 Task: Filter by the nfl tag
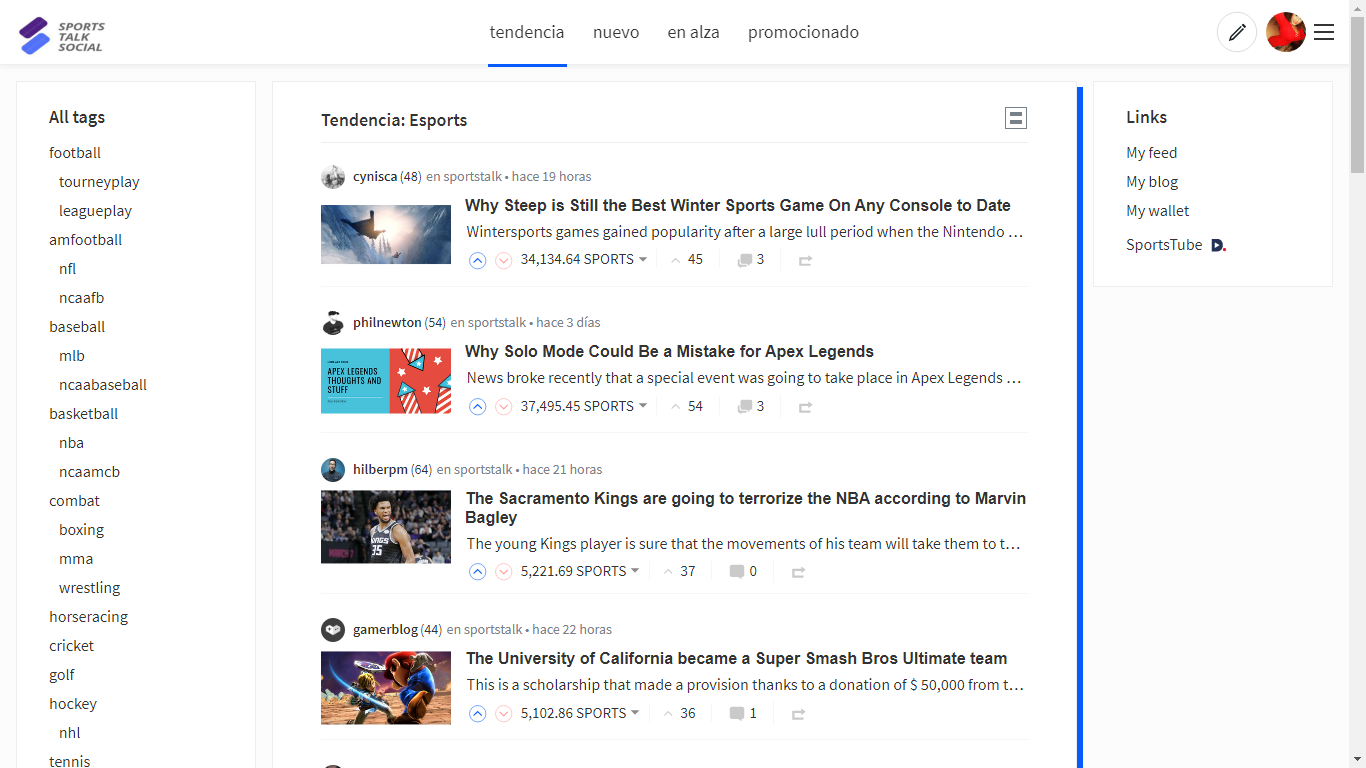pyautogui.click(x=68, y=269)
